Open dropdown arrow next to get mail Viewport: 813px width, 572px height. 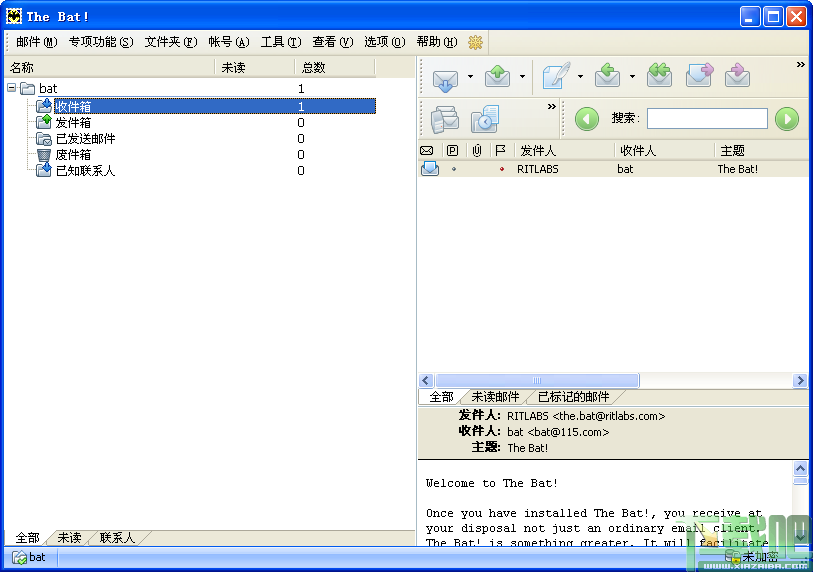(470, 76)
